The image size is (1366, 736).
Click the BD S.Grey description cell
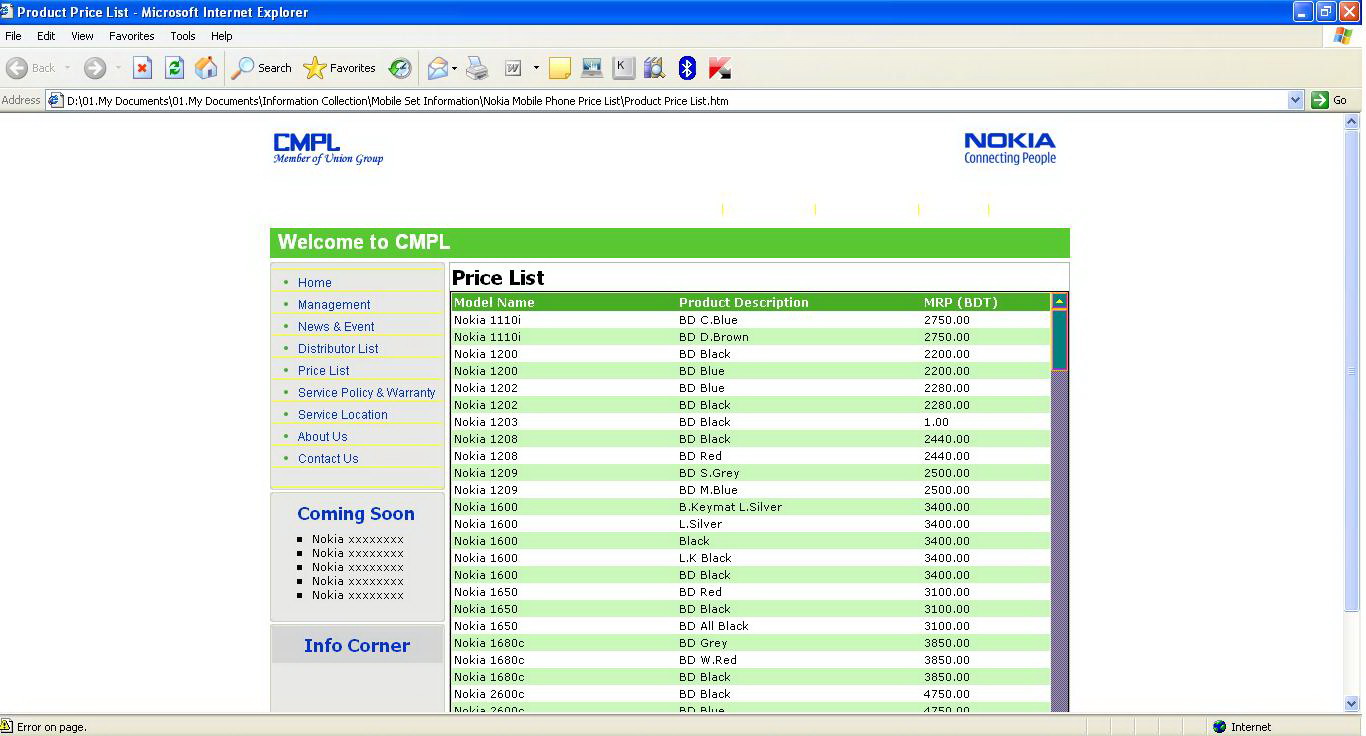[x=709, y=473]
